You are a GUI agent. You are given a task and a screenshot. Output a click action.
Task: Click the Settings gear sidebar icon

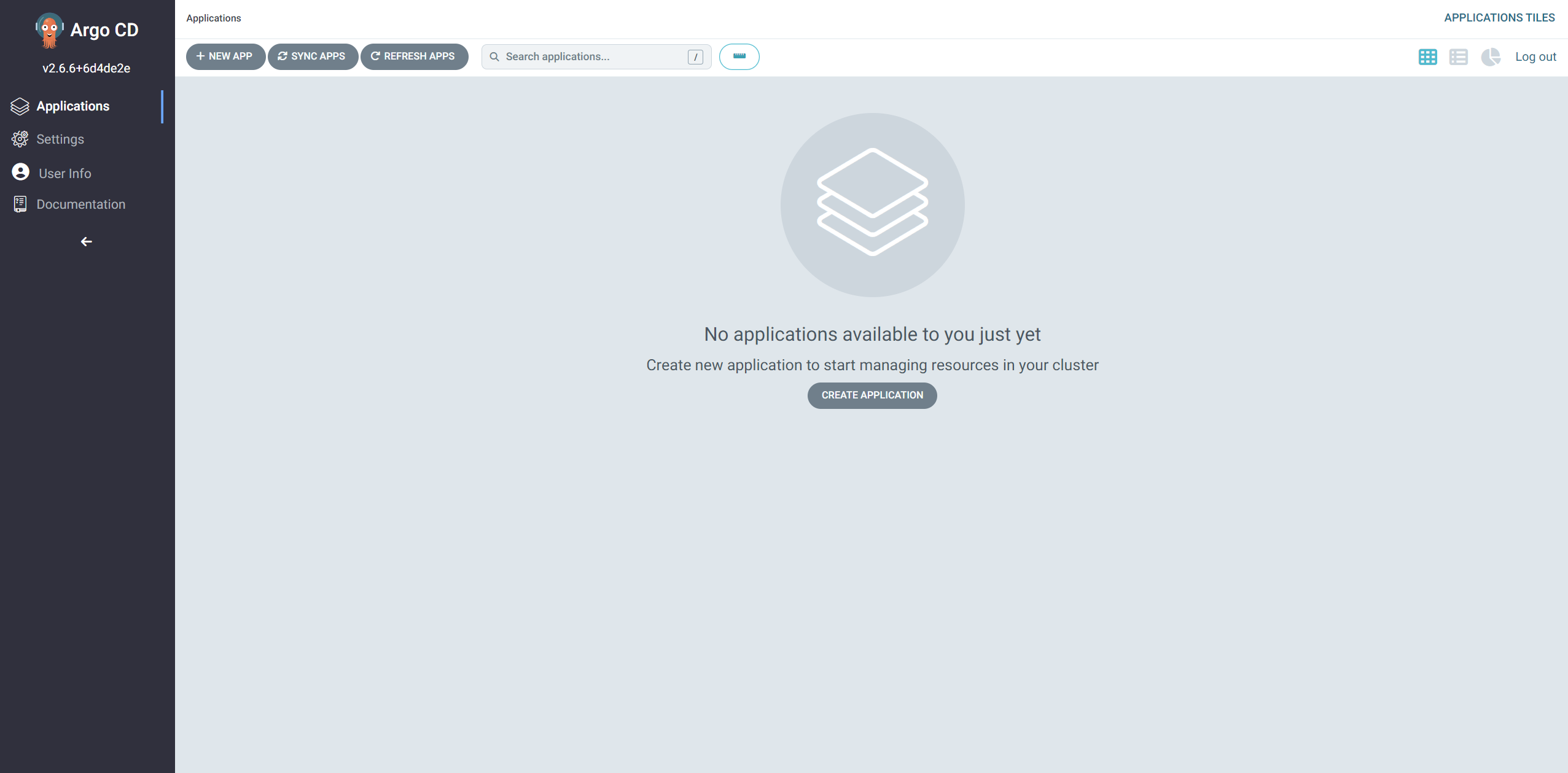[x=20, y=139]
